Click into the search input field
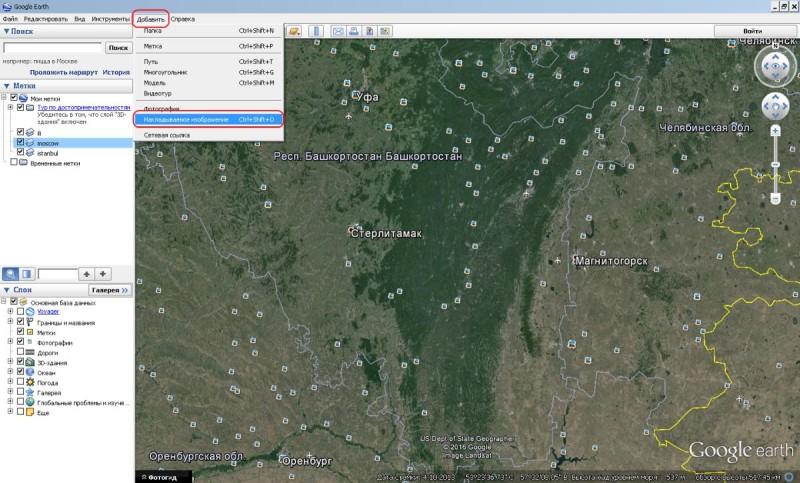Screen dimensions: 800x483 click(53, 47)
